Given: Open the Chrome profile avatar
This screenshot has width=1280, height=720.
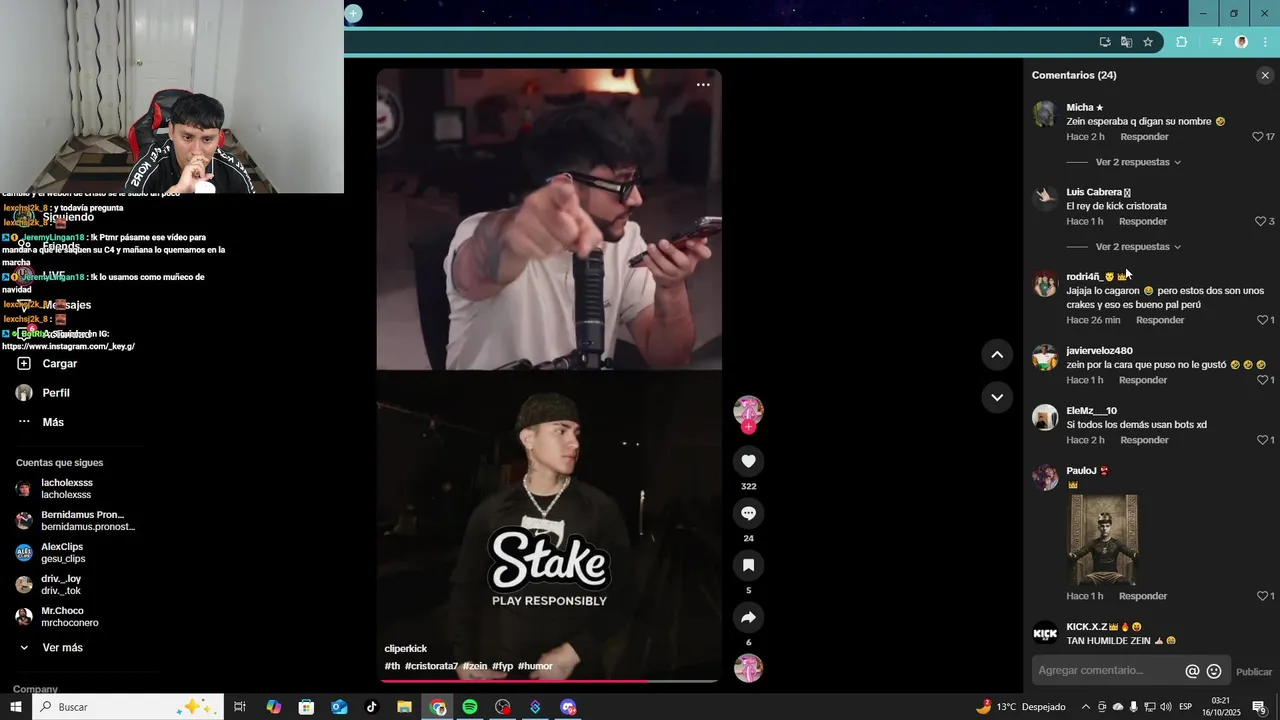Looking at the screenshot, I should click(1241, 42).
